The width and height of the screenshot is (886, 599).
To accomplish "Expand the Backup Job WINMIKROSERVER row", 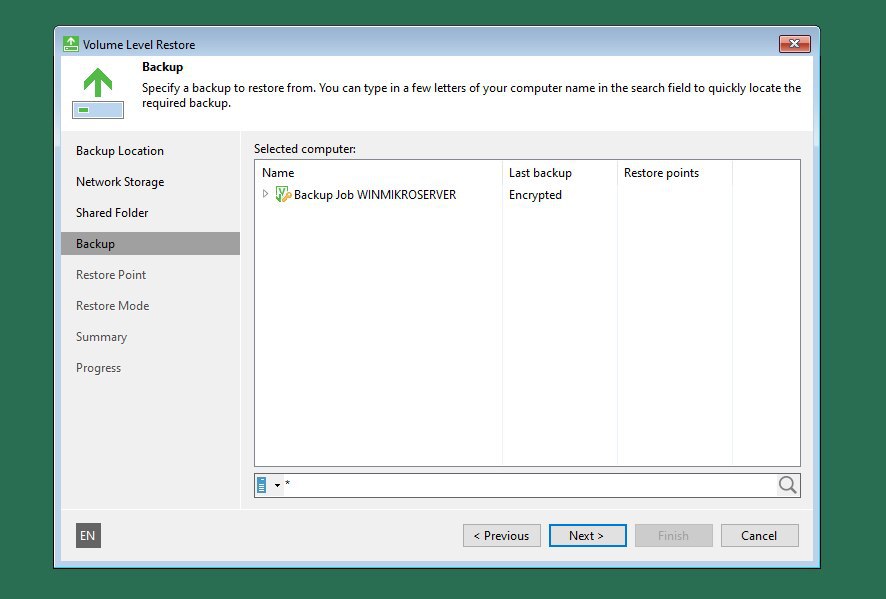I will (265, 194).
